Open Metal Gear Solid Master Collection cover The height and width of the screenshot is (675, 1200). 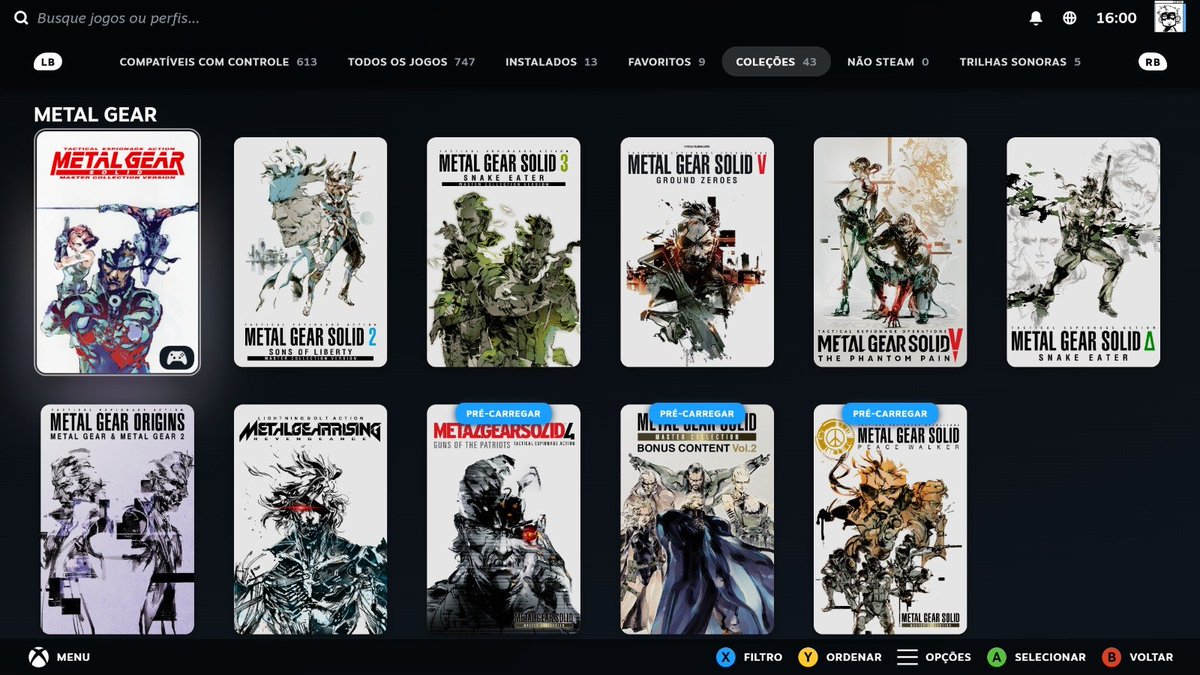pos(117,252)
